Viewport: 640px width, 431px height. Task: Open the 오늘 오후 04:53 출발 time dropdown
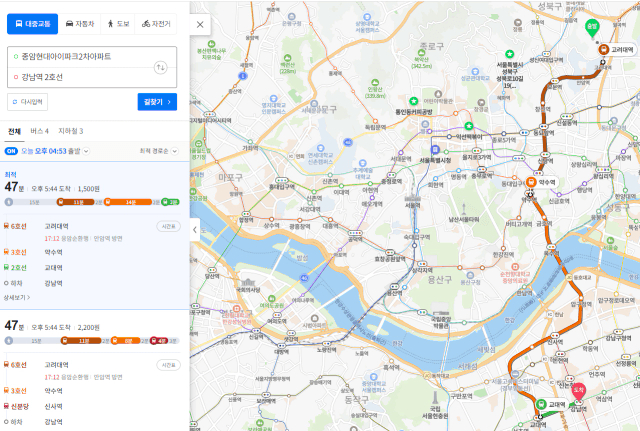(x=55, y=151)
